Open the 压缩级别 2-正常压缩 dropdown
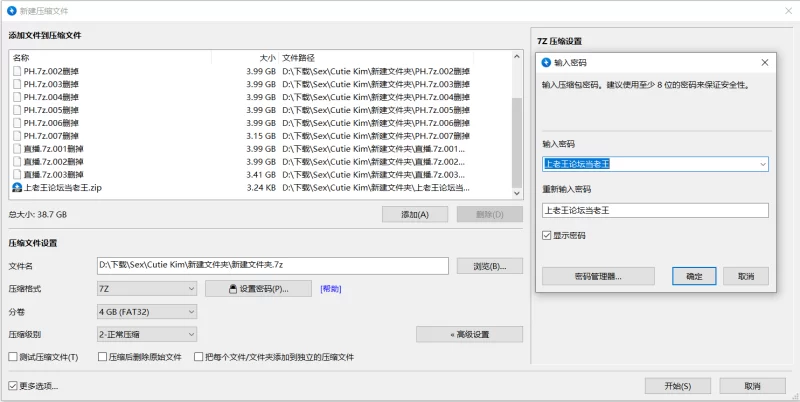800x402 pixels. pyautogui.click(x=147, y=335)
